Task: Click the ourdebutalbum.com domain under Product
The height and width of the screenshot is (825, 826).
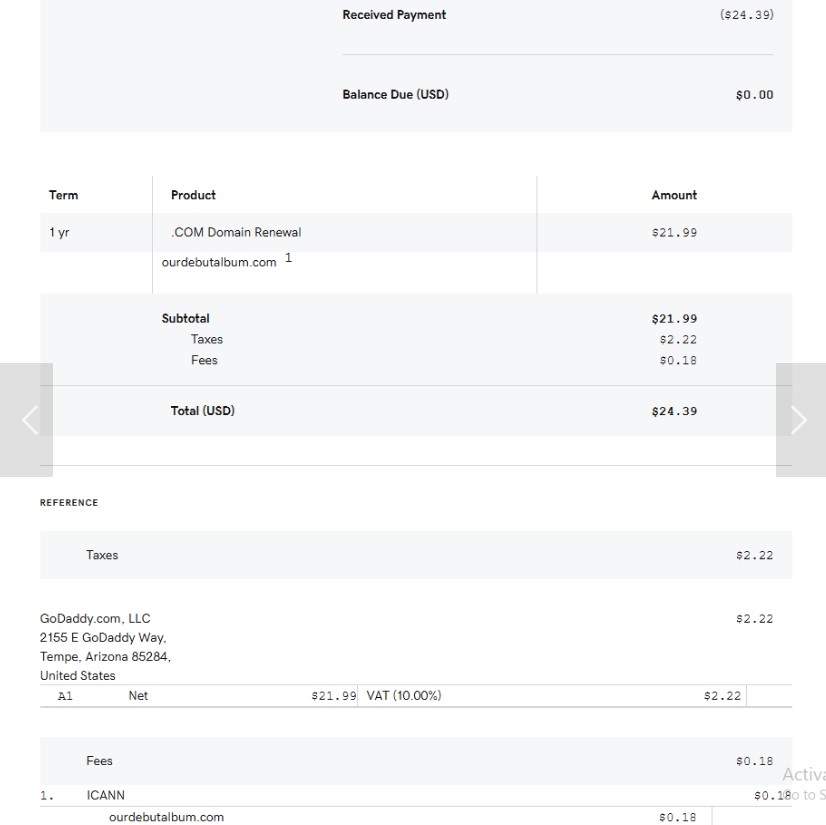Action: (x=219, y=263)
